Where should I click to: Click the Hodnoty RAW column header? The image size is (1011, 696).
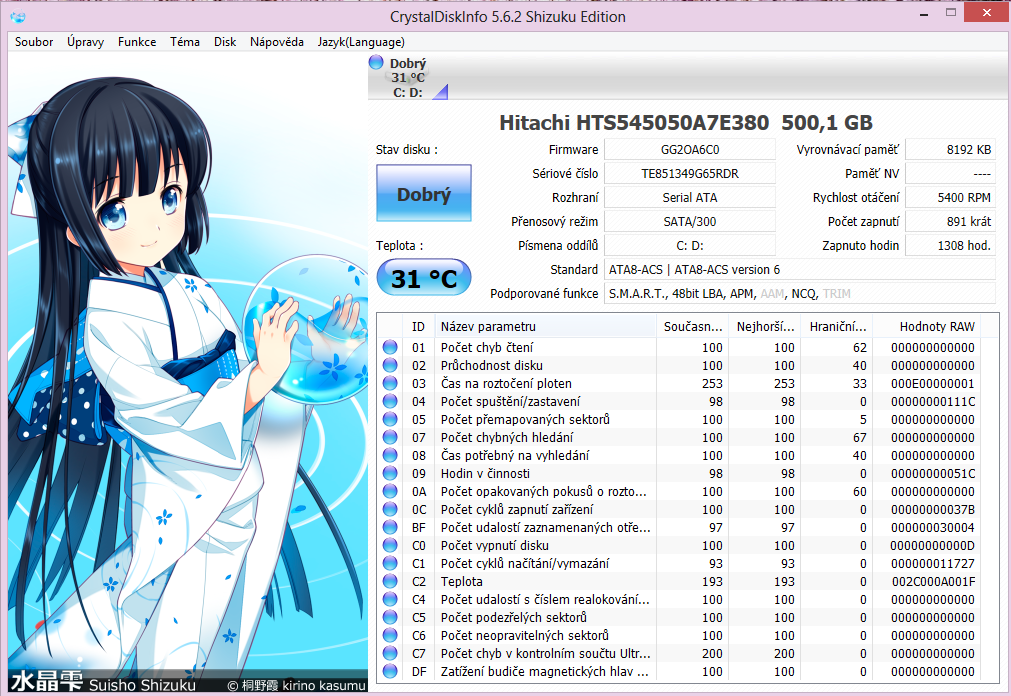pyautogui.click(x=927, y=326)
